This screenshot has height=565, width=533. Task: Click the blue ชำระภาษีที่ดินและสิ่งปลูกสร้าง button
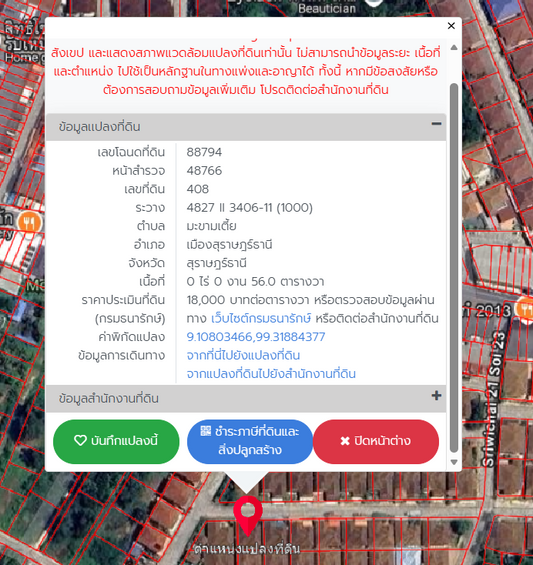pyautogui.click(x=250, y=441)
